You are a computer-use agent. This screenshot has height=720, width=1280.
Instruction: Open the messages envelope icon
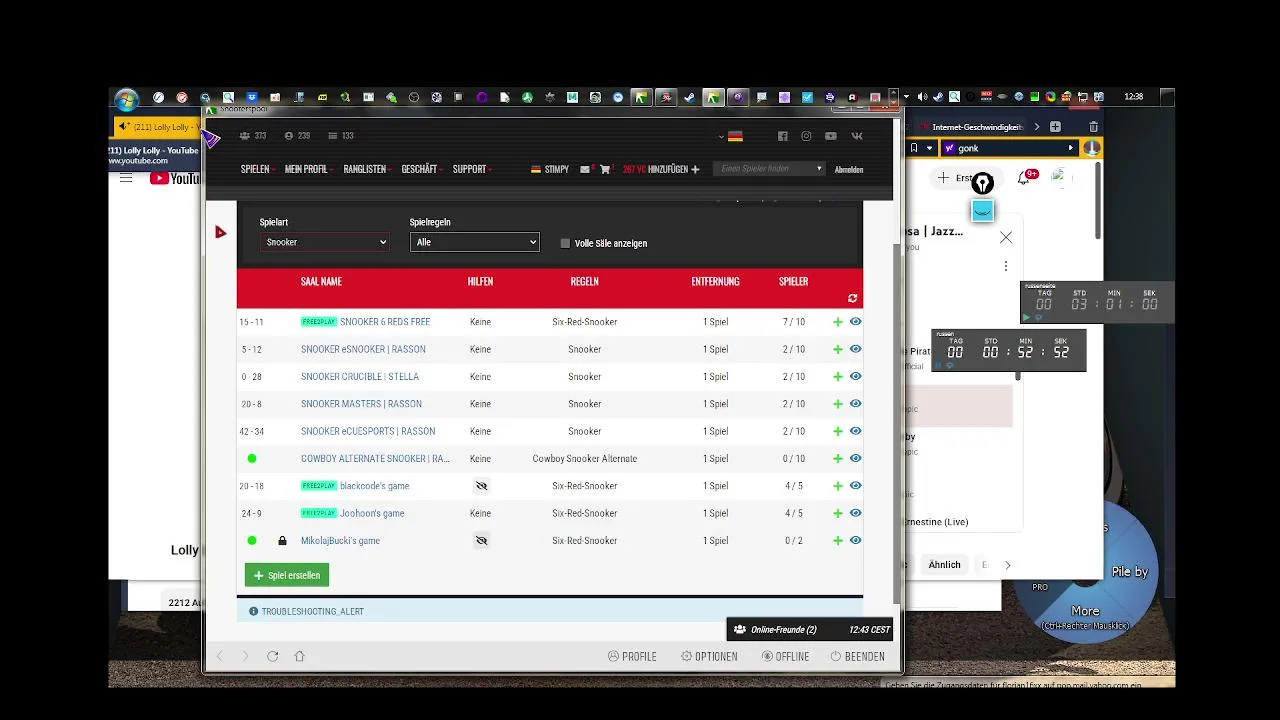585,170
